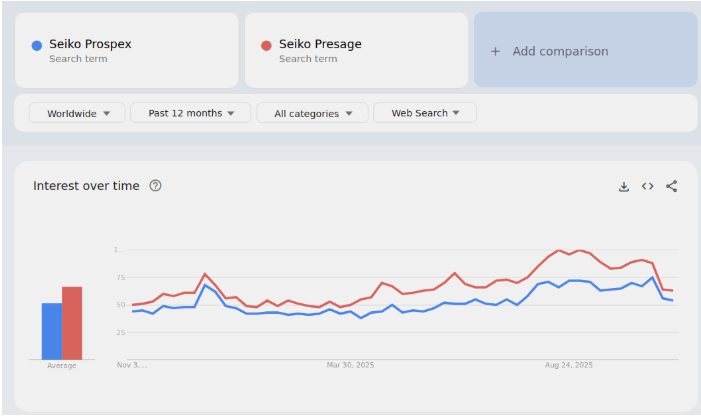Screen dimensions: 701x418
Task: Click the blue dot beside Seiko Prospex
Action: pos(37,45)
